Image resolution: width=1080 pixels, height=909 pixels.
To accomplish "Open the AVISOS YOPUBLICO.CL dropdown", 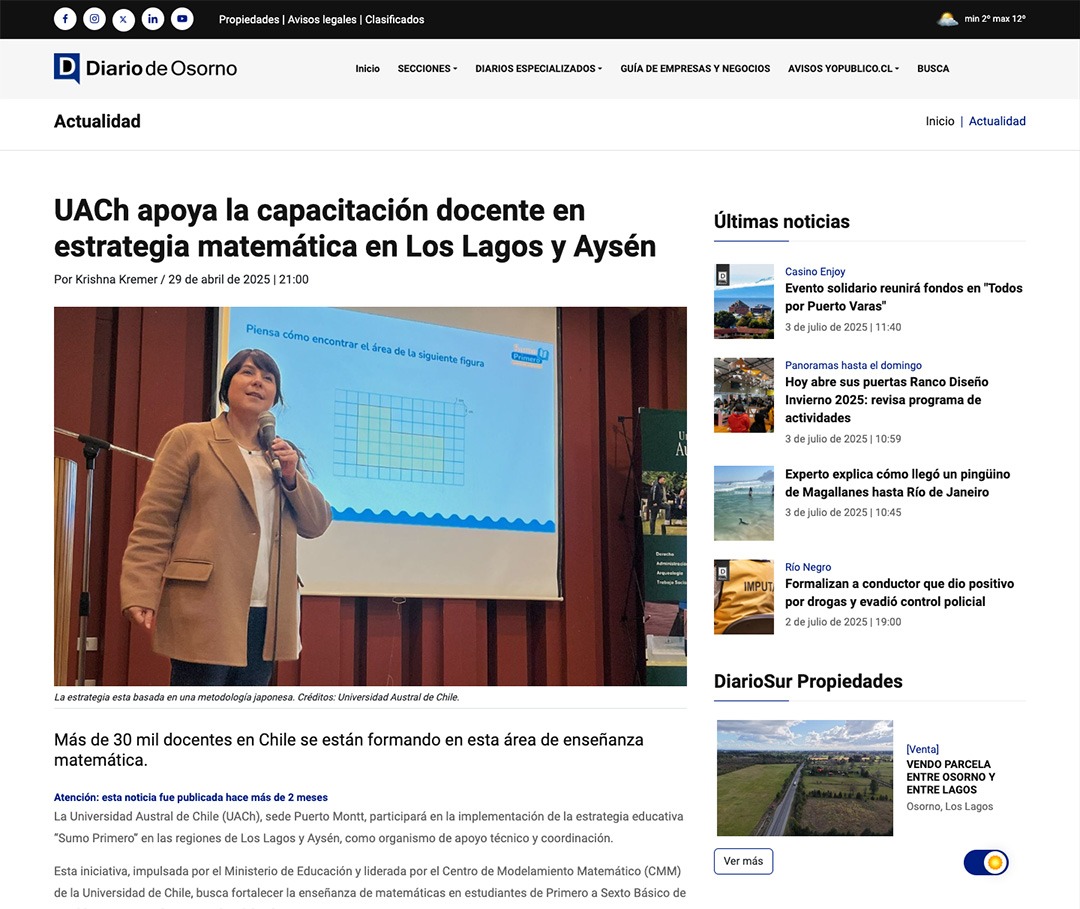I will pos(843,69).
